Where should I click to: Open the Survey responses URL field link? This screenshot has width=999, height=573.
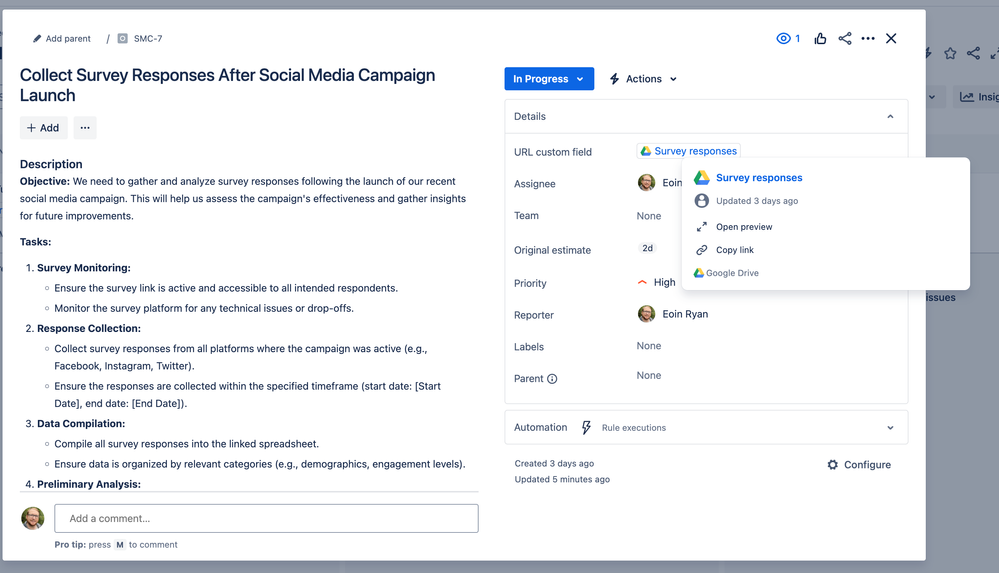[x=689, y=151]
